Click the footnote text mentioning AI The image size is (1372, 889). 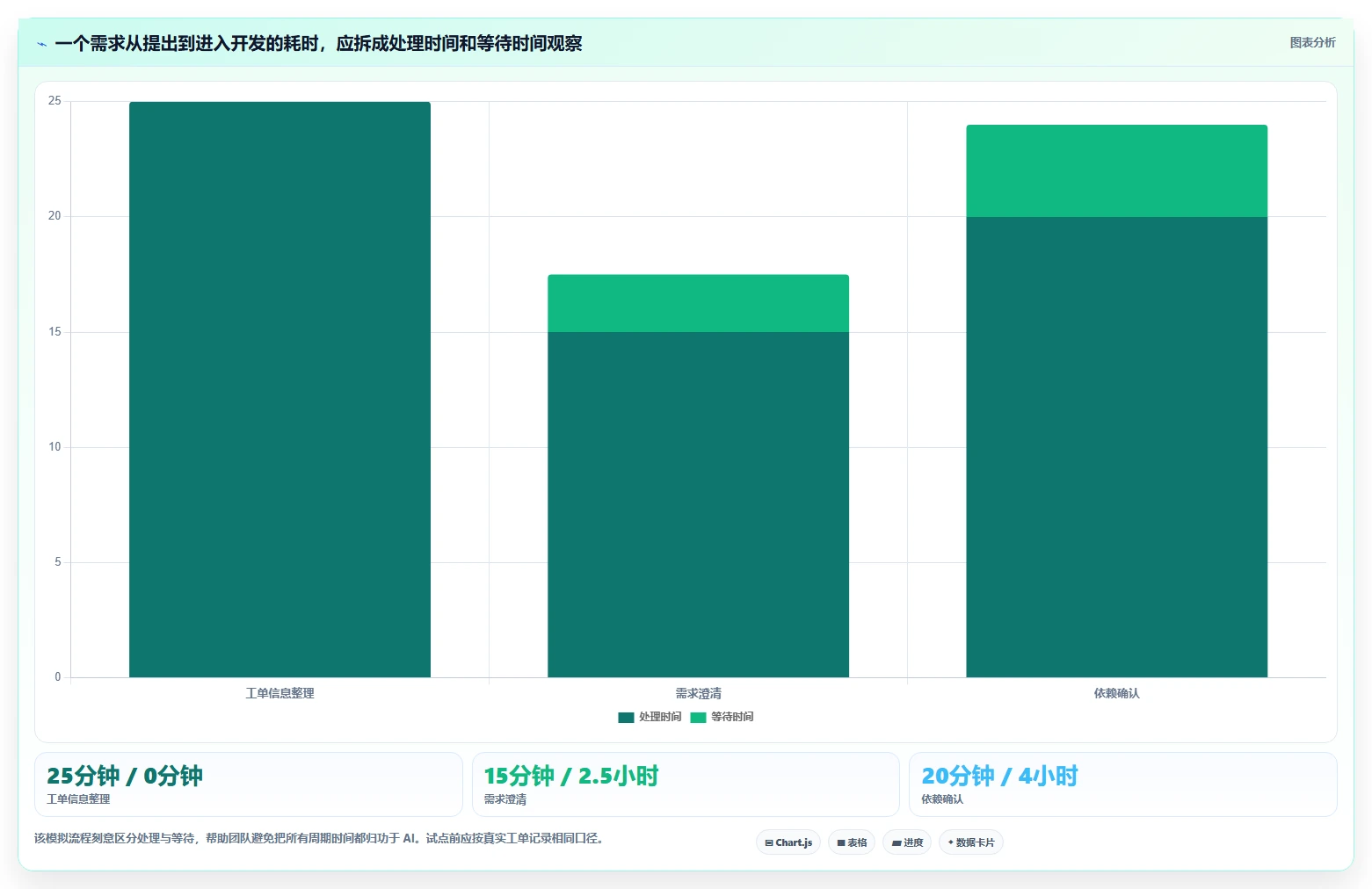(318, 838)
